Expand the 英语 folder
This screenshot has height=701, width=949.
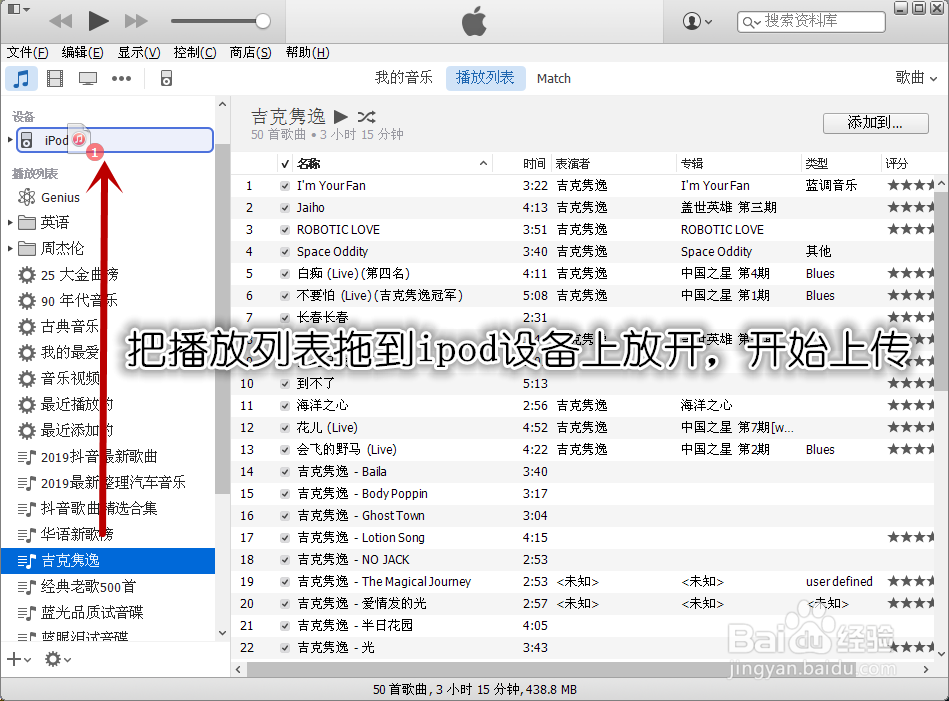tap(10, 223)
